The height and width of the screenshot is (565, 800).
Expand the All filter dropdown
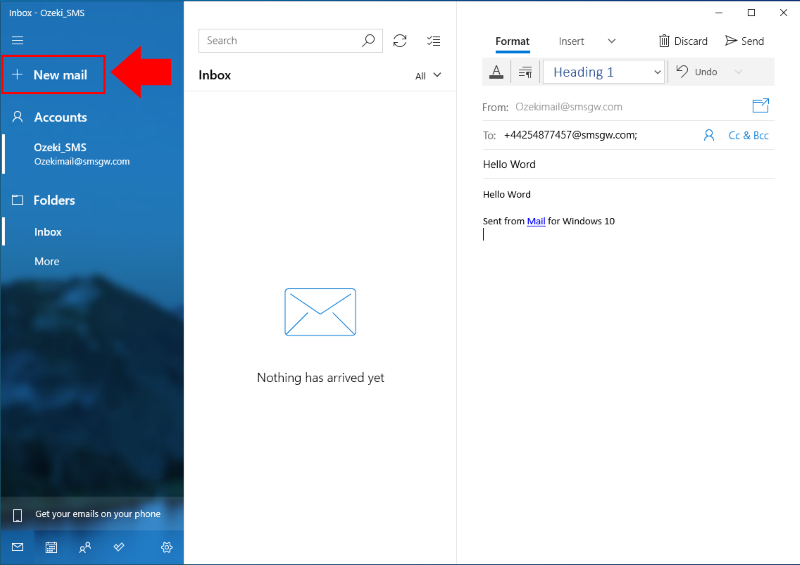pyautogui.click(x=428, y=76)
